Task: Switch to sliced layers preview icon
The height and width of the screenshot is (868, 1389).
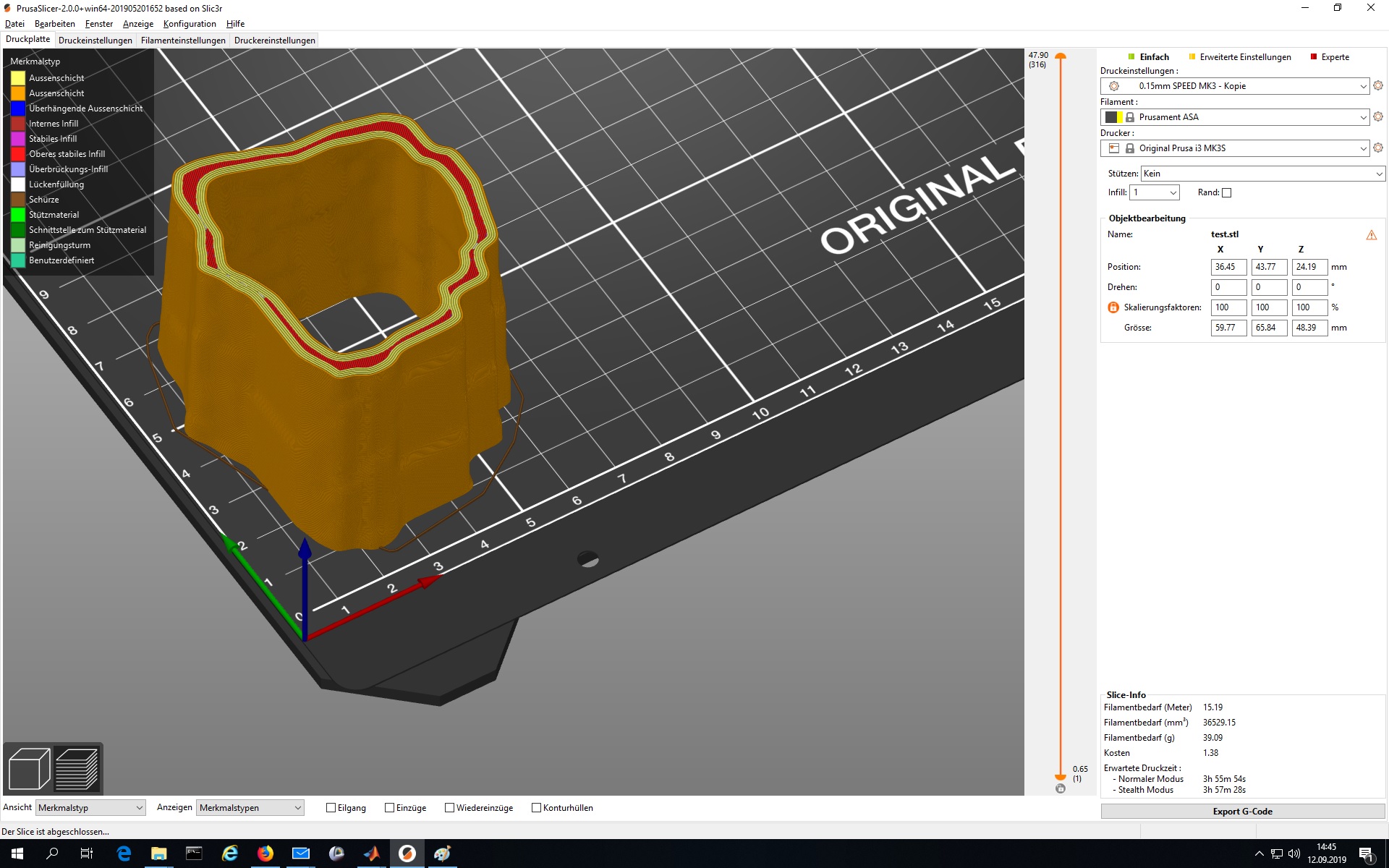Action: click(77, 769)
